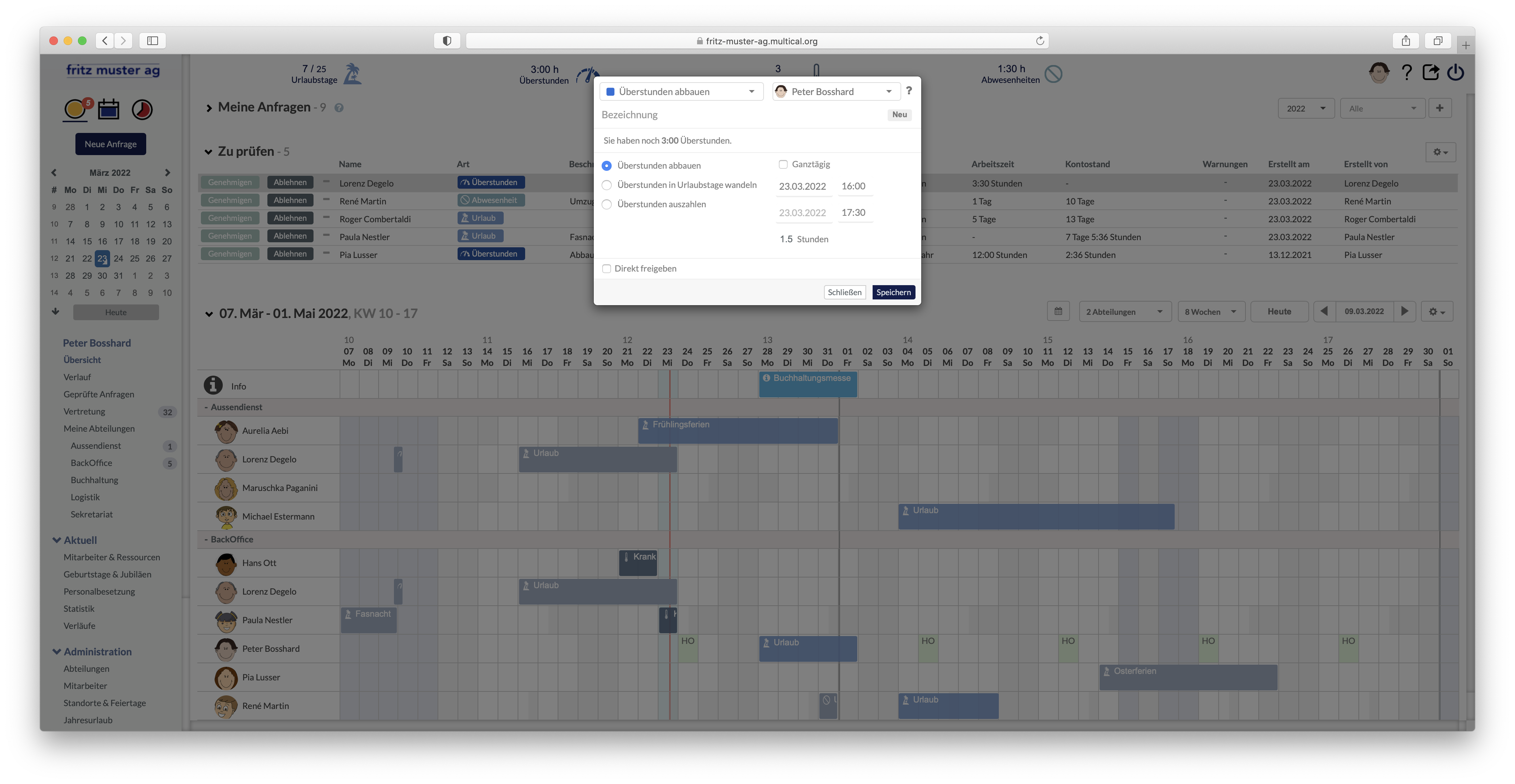Open BackOffice department in sidebar
Screen dimensions: 1515x784
(x=91, y=462)
